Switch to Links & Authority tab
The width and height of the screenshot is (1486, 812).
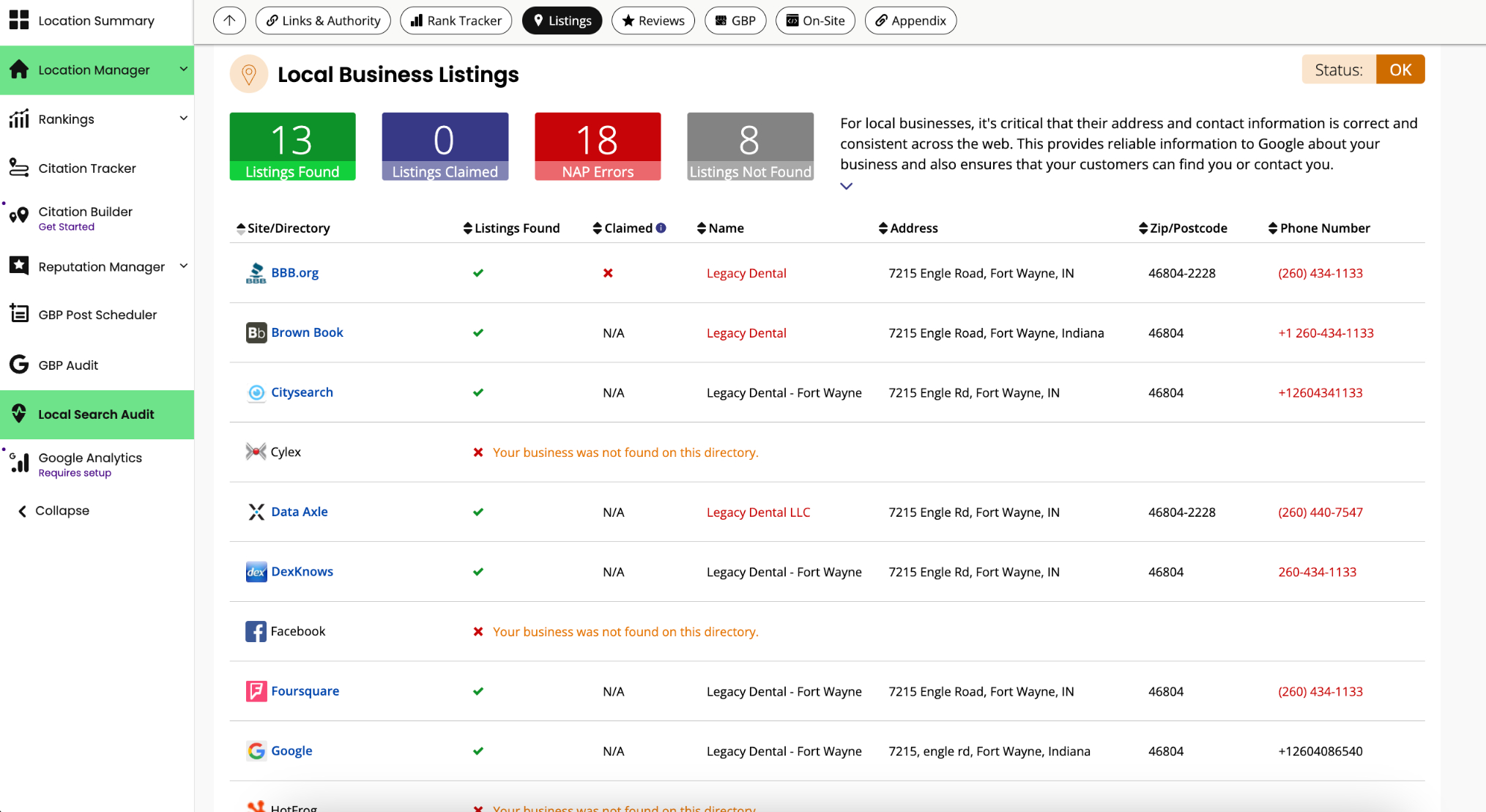[x=323, y=21]
